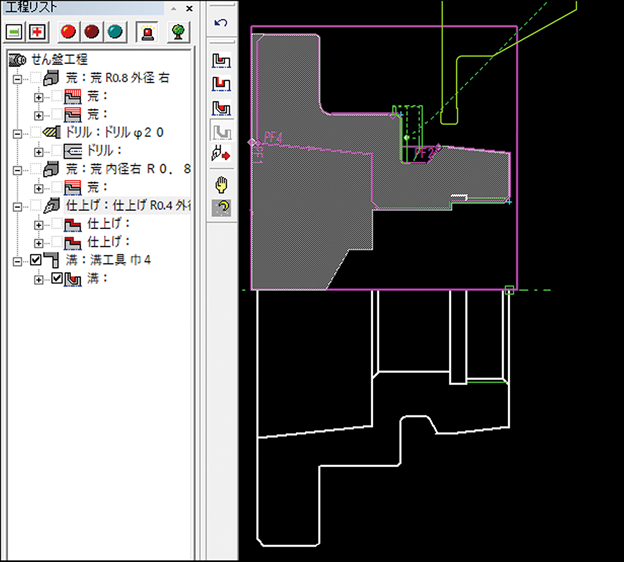Click the first bright red circle button
The image size is (624, 562).
point(69,32)
